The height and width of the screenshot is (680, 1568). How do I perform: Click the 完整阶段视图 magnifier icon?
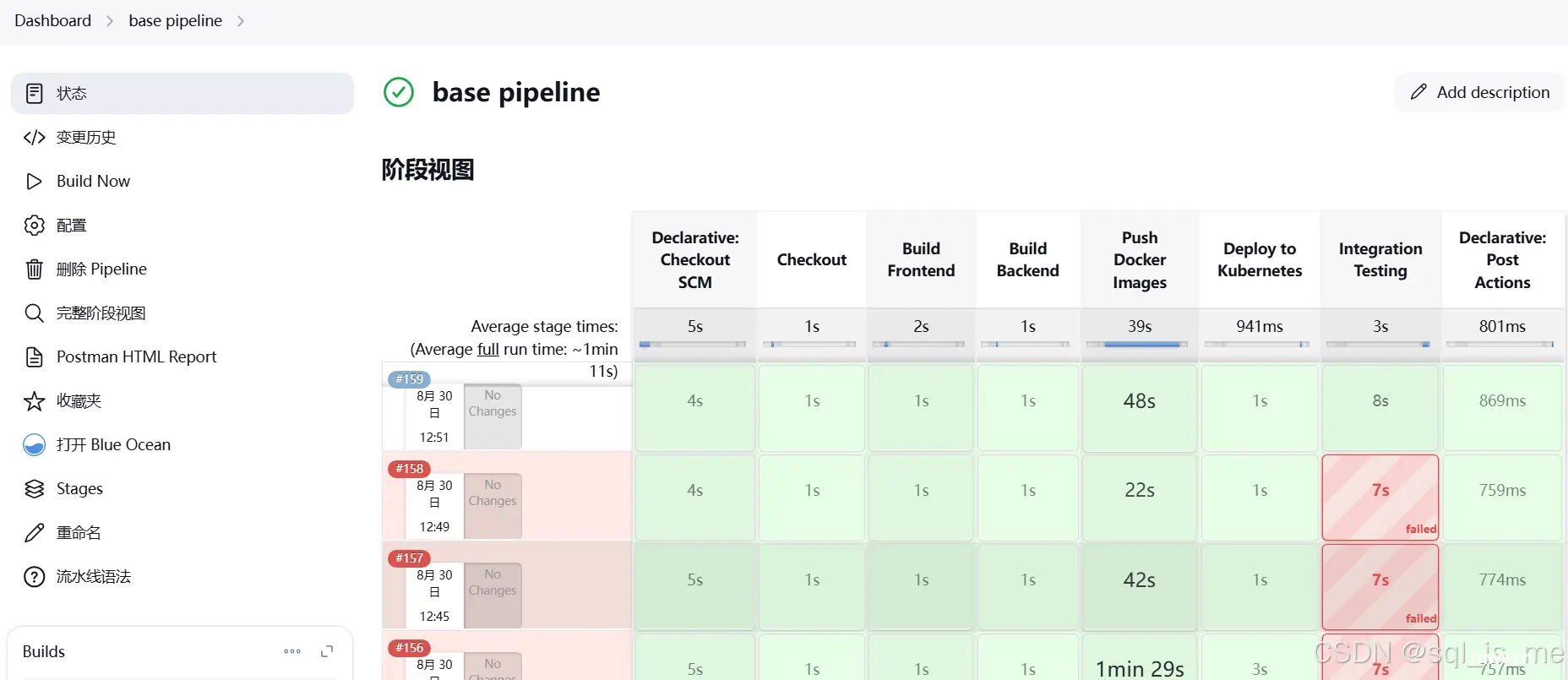(34, 313)
